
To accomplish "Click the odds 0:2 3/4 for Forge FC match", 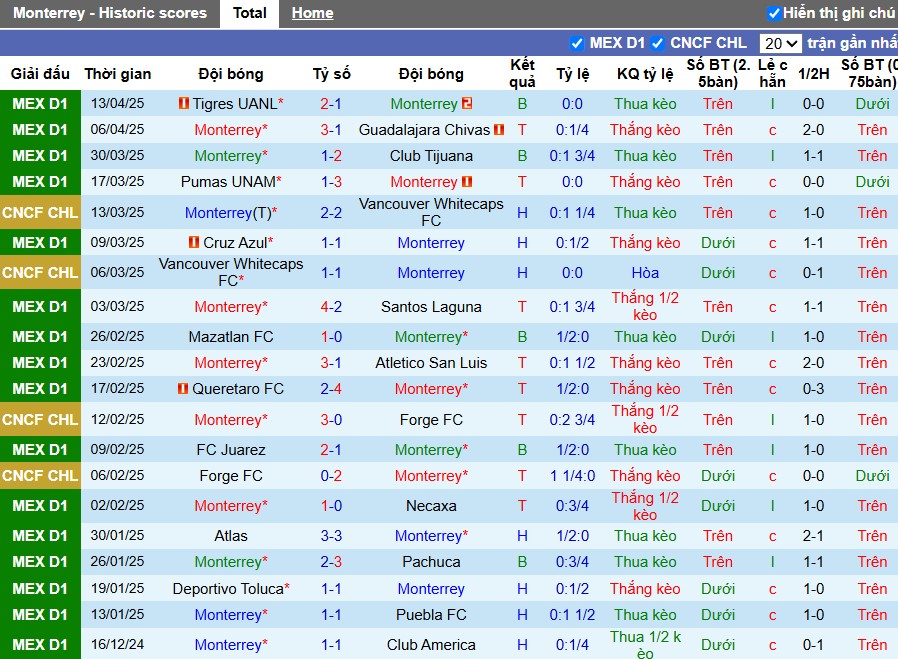I will (x=572, y=420).
